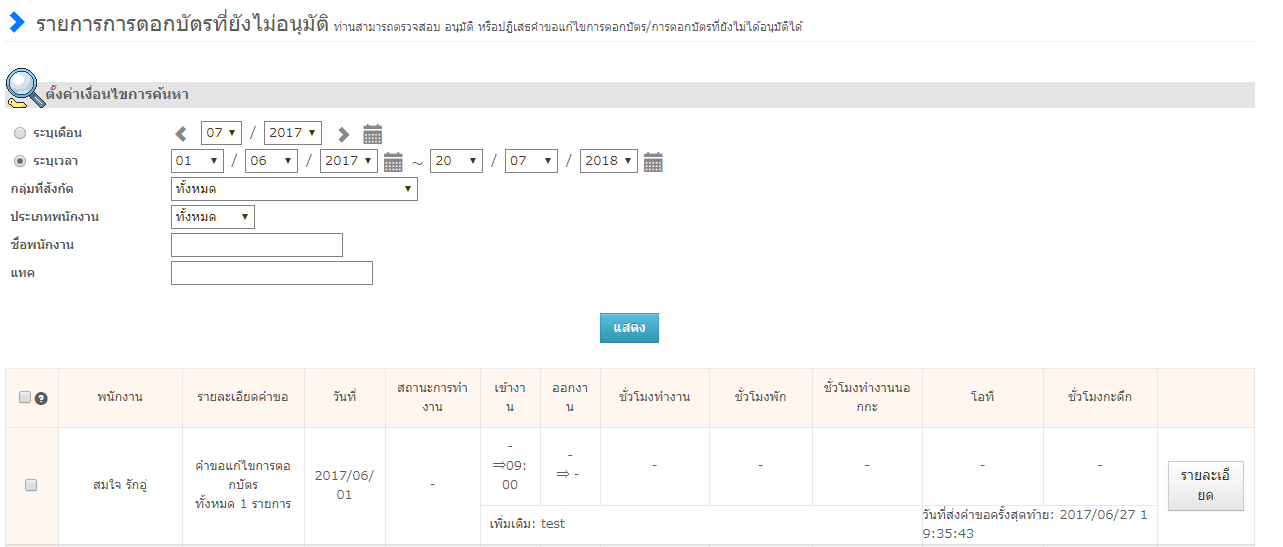Check the select-all checkbox in table header
1283x547 pixels.
click(25, 397)
